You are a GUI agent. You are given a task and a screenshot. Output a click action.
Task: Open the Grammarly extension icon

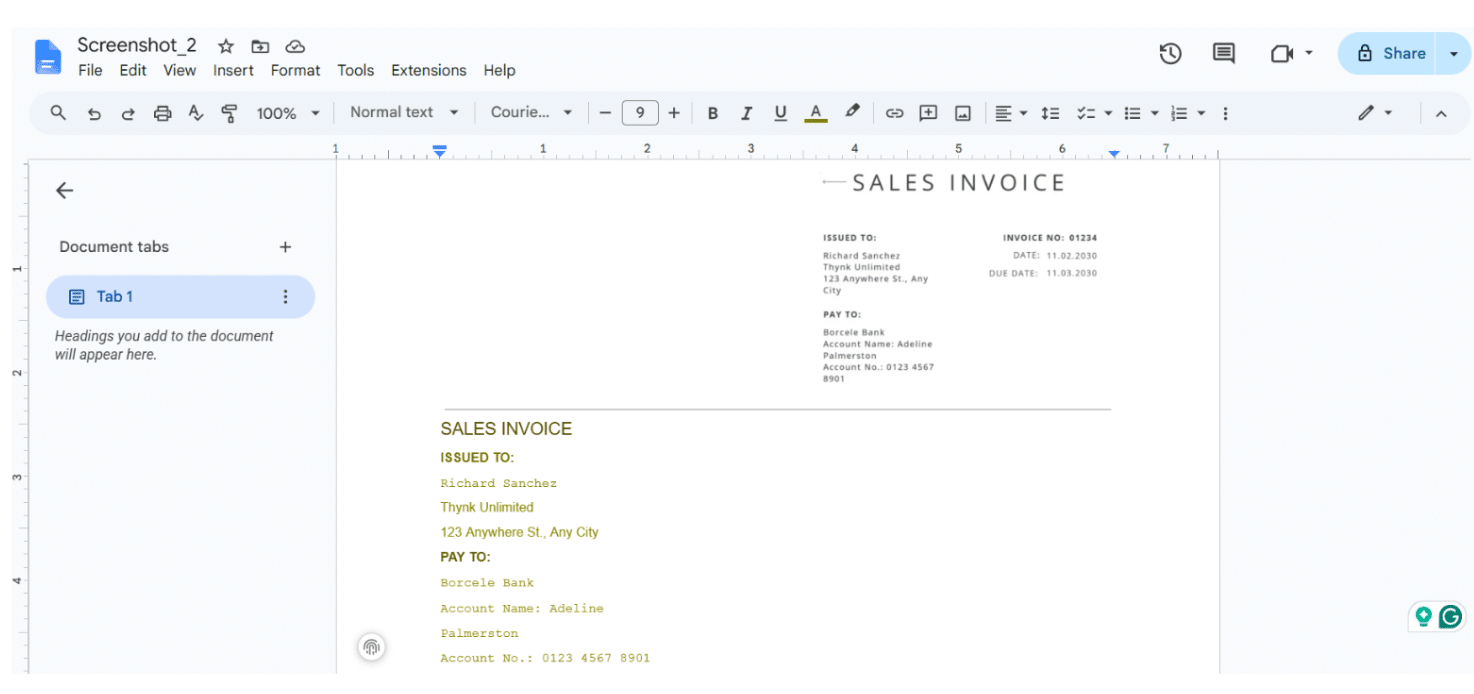(x=1450, y=617)
